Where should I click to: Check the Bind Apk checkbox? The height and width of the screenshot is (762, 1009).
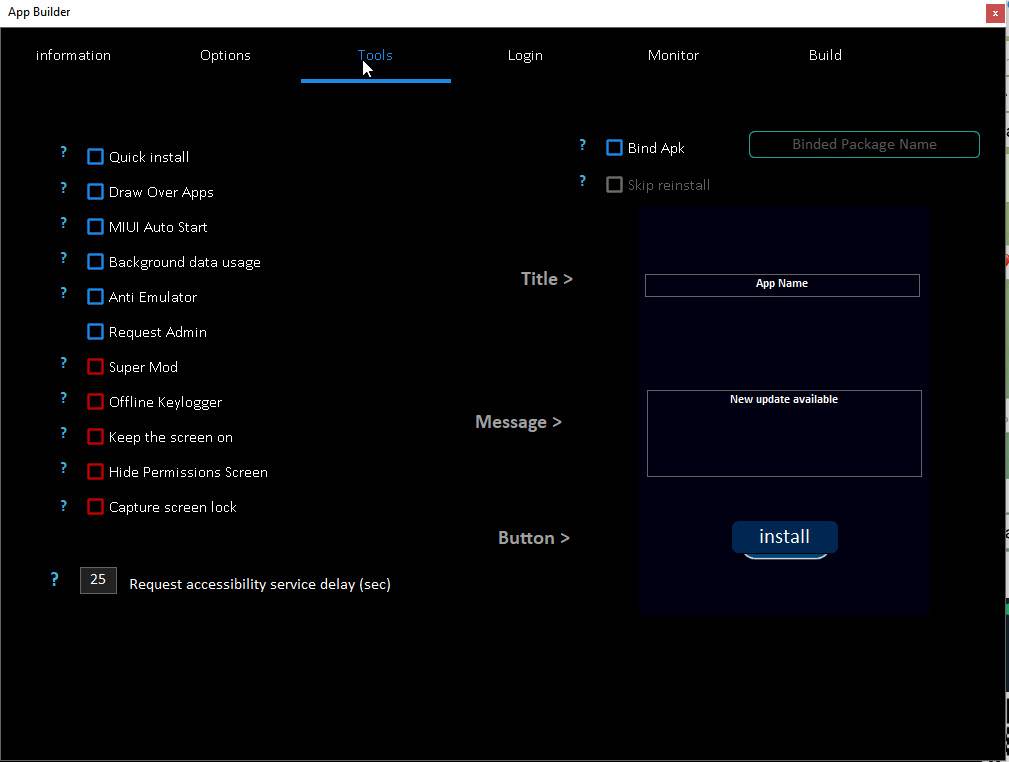[x=615, y=148]
